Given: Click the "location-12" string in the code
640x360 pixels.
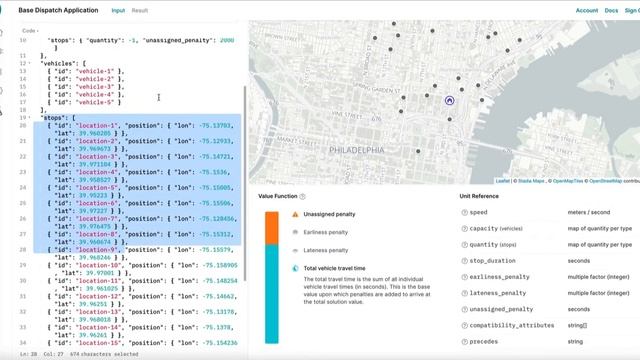Looking at the screenshot, I should [x=99, y=296].
